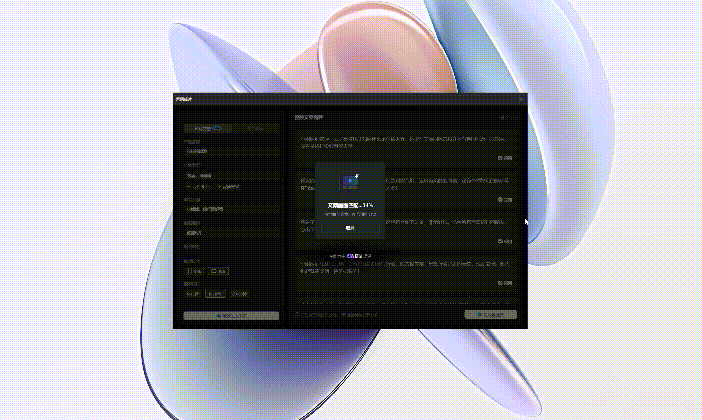Viewport: 702px width, 420px height.
Task: Click the video icon in the progress popup
Action: coord(350,181)
